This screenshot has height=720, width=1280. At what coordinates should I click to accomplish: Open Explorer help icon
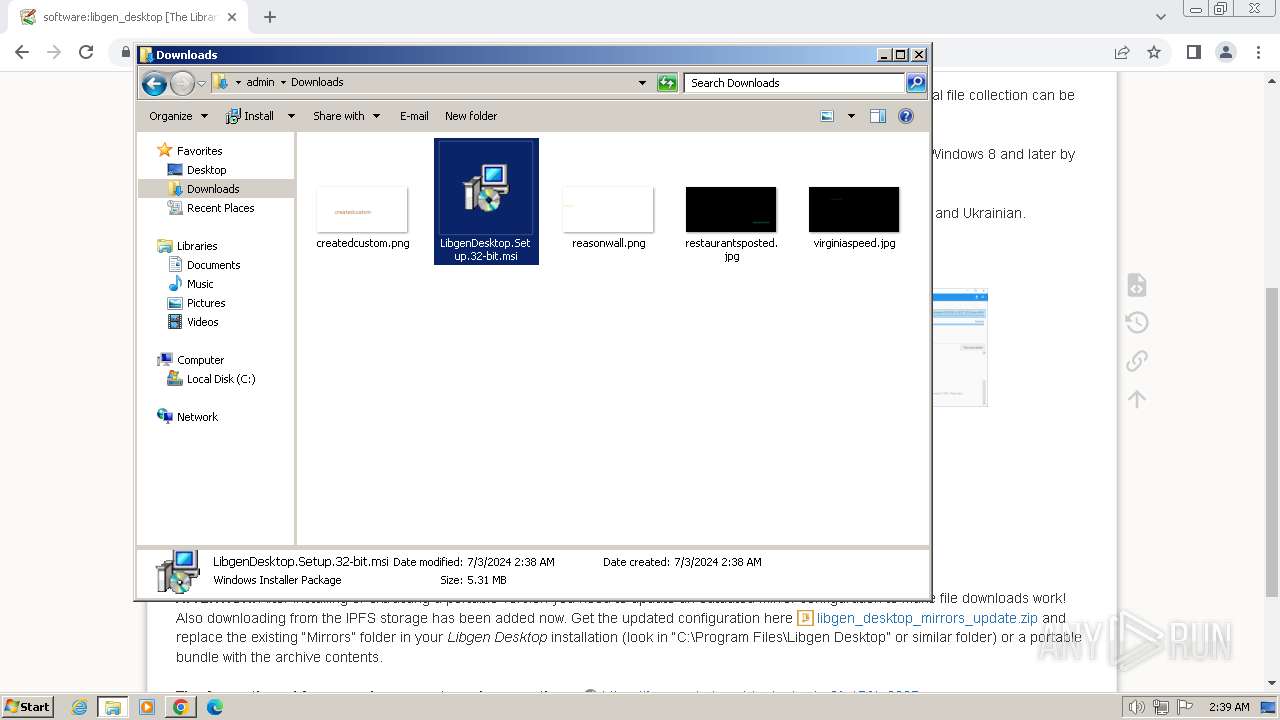pyautogui.click(x=906, y=116)
